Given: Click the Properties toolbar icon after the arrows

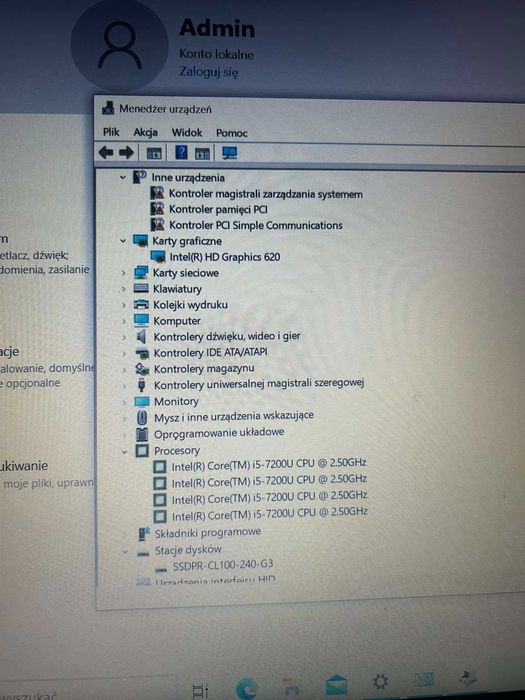Looking at the screenshot, I should [154, 154].
